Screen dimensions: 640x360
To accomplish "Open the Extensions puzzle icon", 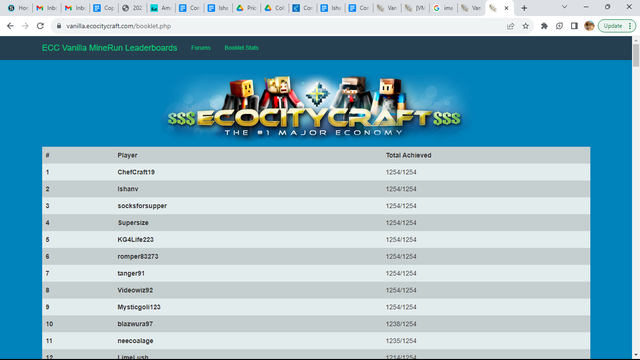I will click(544, 26).
